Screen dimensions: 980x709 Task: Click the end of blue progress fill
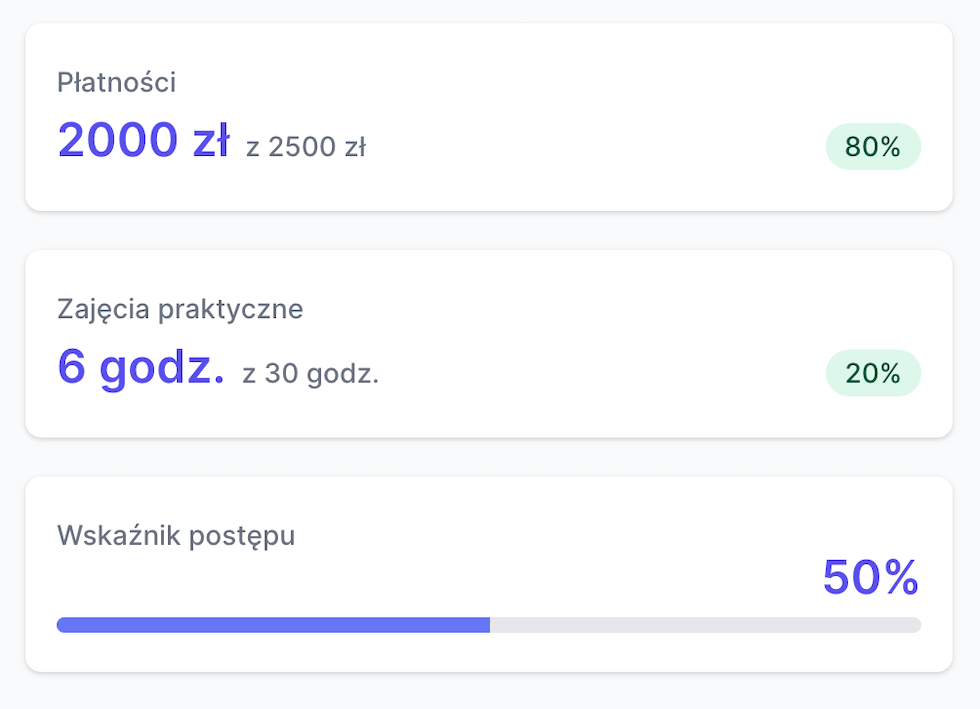click(488, 625)
